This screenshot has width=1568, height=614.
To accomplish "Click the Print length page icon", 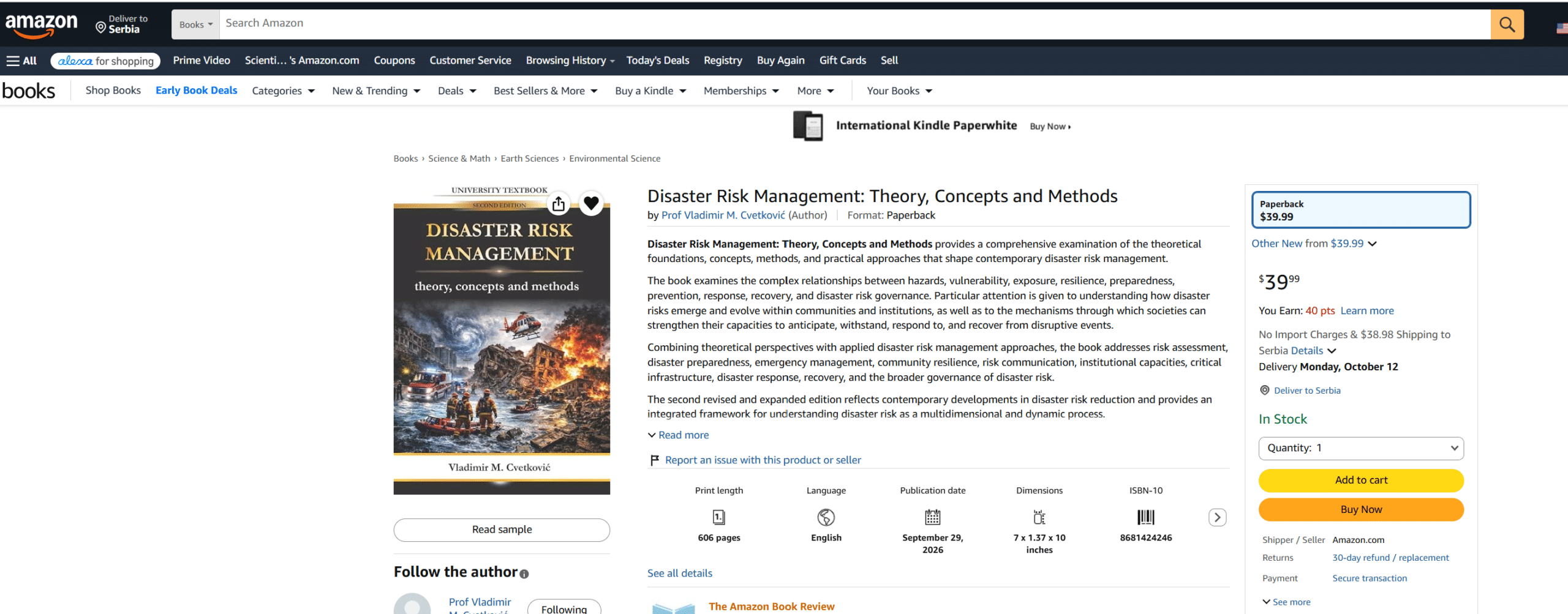I will pyautogui.click(x=719, y=517).
